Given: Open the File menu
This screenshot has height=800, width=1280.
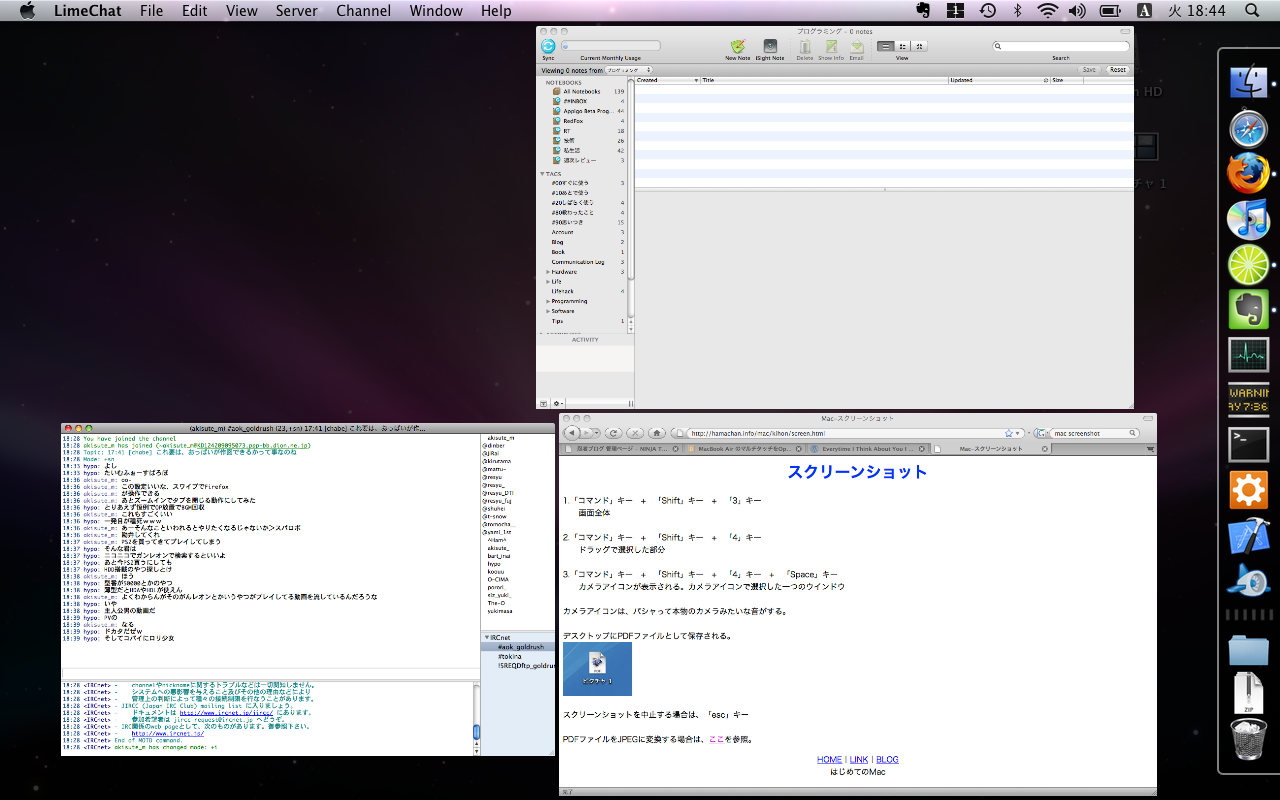Looking at the screenshot, I should coord(151,11).
